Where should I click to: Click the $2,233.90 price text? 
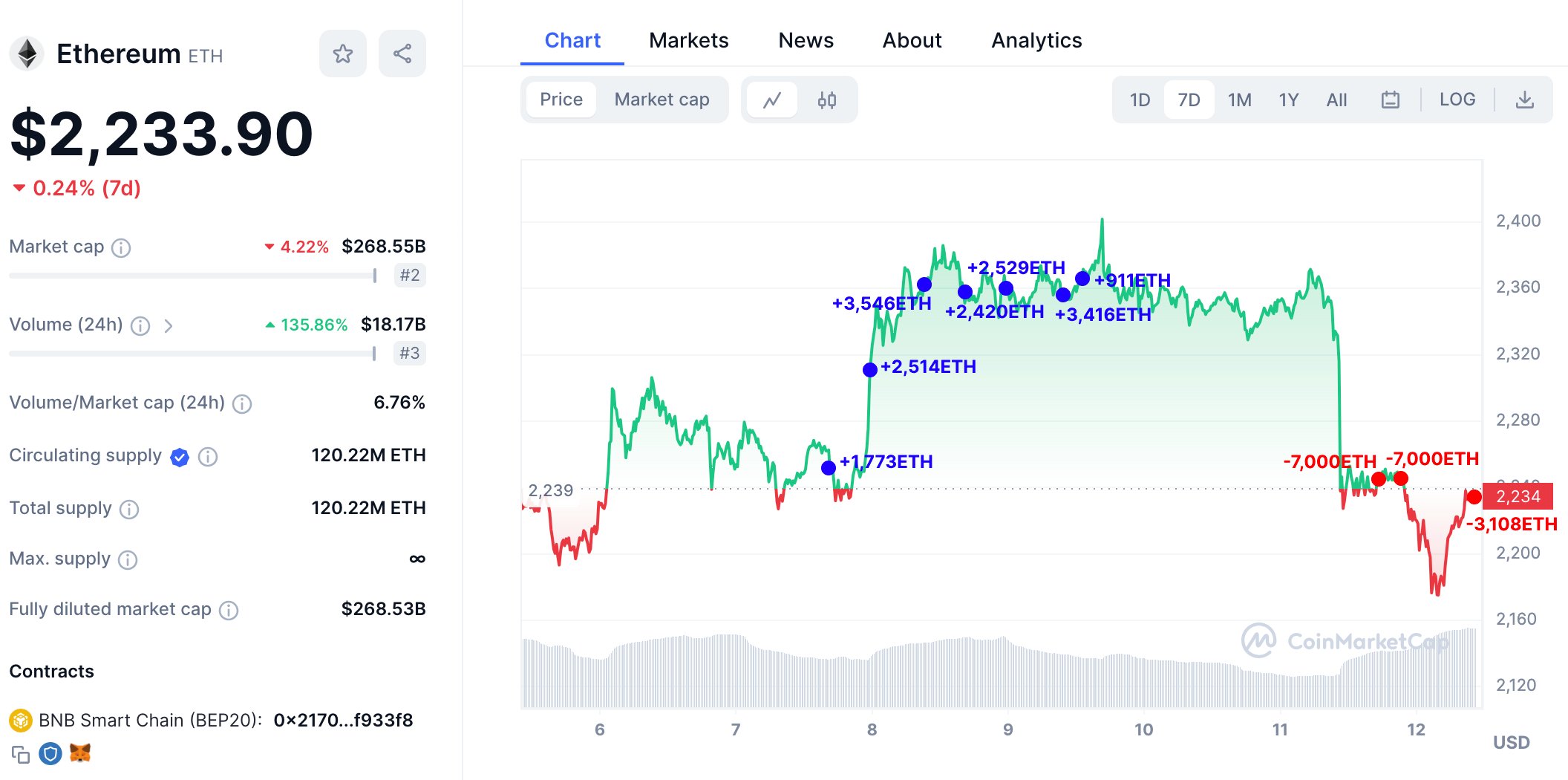pyautogui.click(x=162, y=134)
